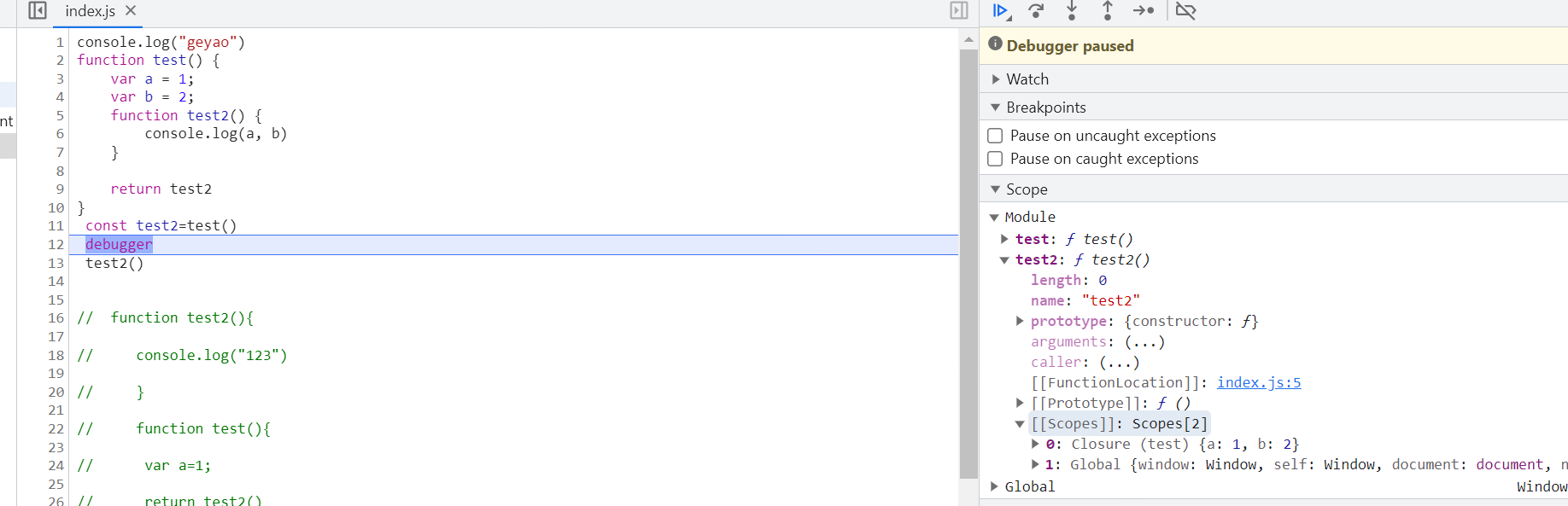Click the test2() call on line 13
Screen dimensions: 1568x506
click(x=114, y=264)
